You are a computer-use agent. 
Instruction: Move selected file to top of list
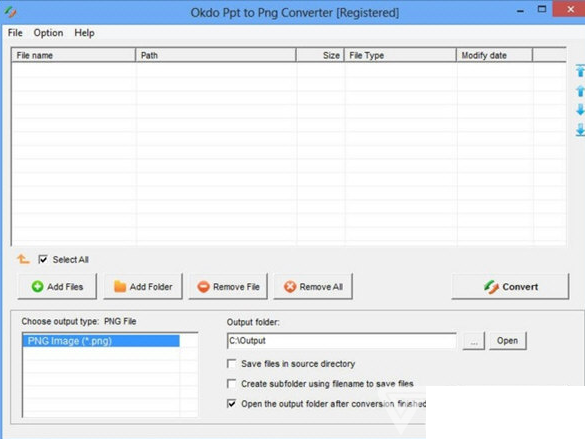580,70
